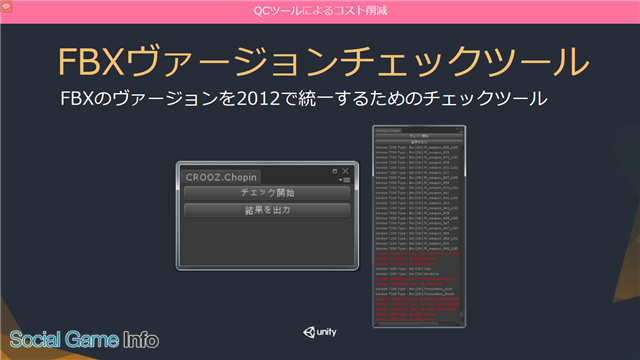640x360 pixels.
Task: Click the vertical scrollbar in the results list
Action: point(462,233)
